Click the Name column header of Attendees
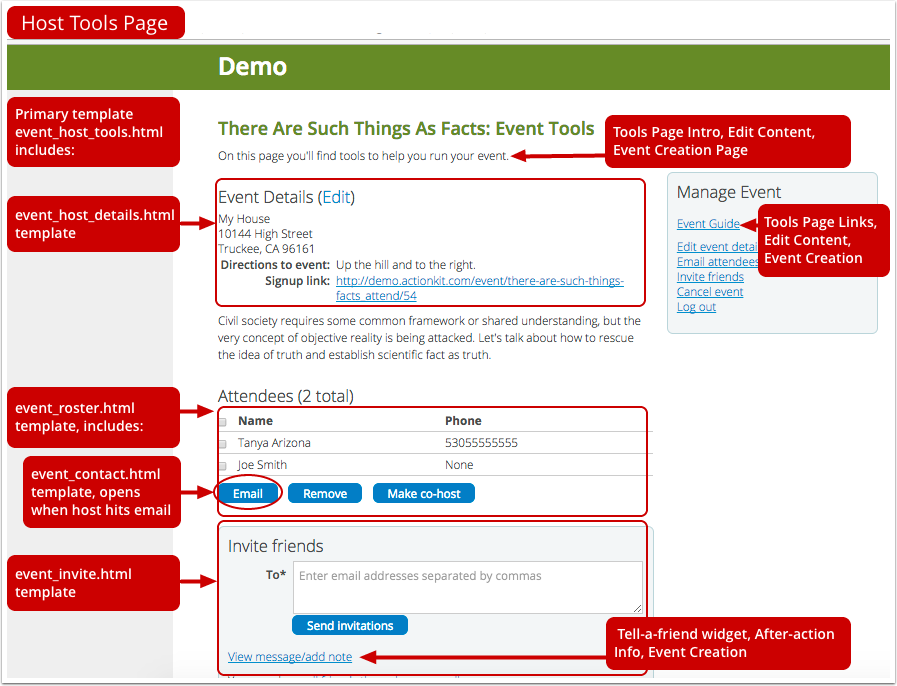The height and width of the screenshot is (686, 897). click(254, 420)
